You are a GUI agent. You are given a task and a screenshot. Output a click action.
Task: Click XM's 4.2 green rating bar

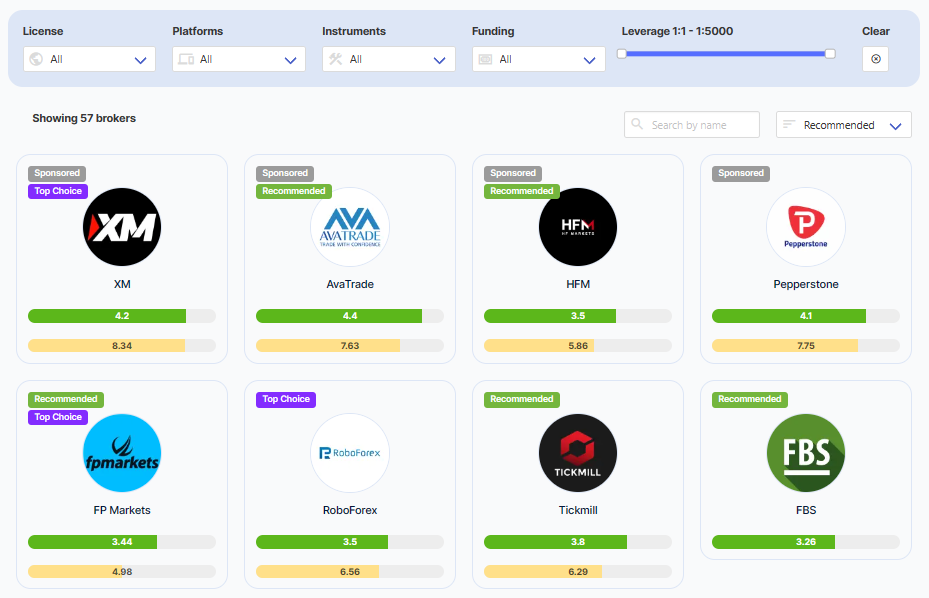pos(122,316)
